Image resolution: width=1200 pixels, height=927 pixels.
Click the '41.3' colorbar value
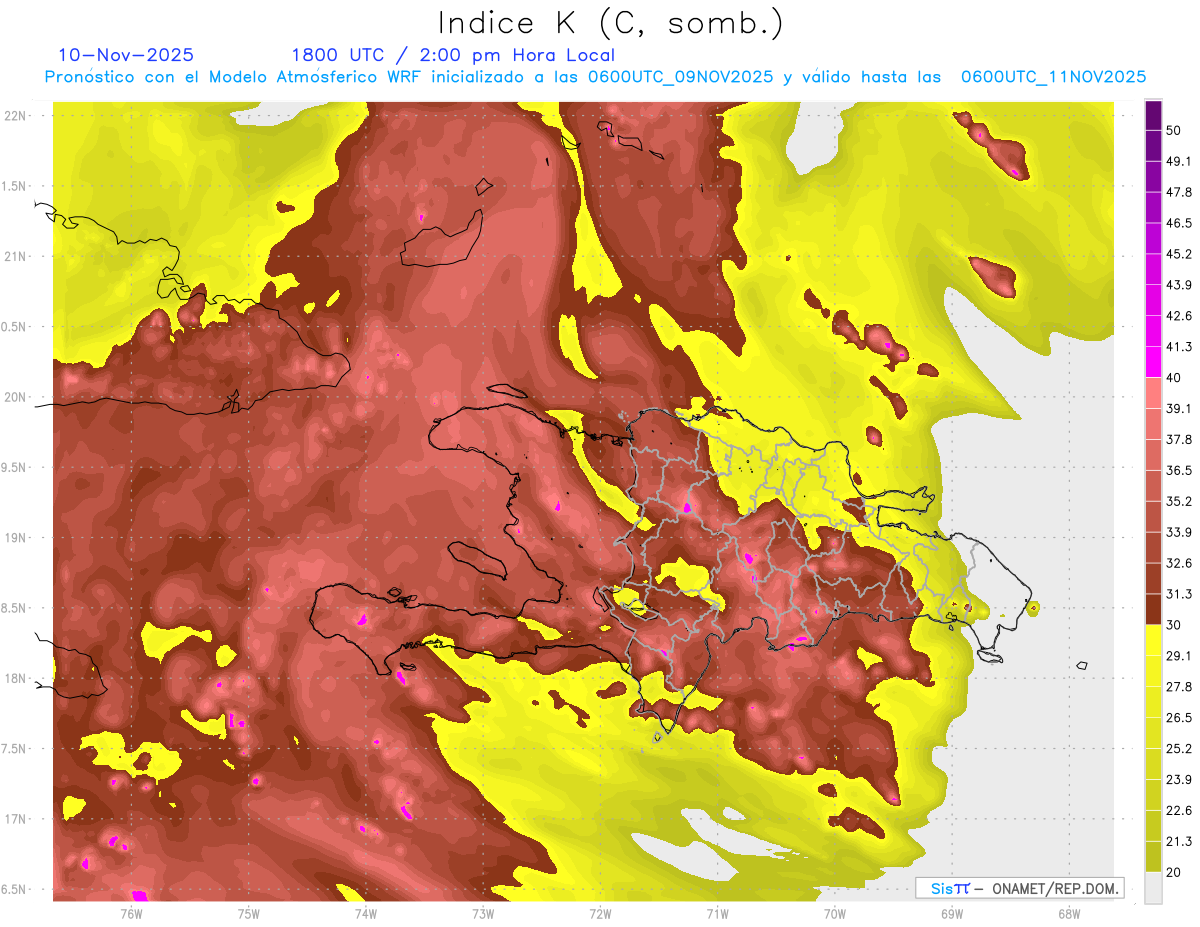click(1178, 347)
